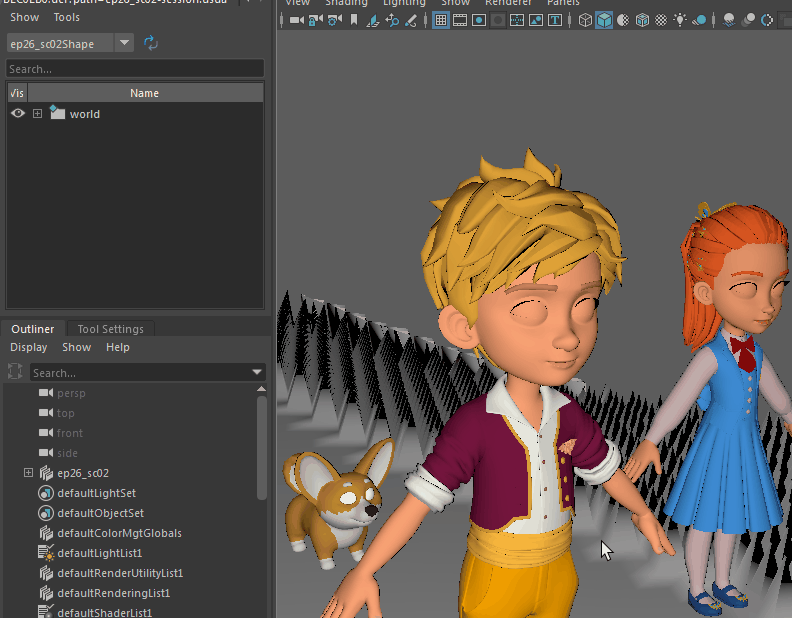
Task: Toggle the viewport grid icon
Action: pyautogui.click(x=440, y=20)
